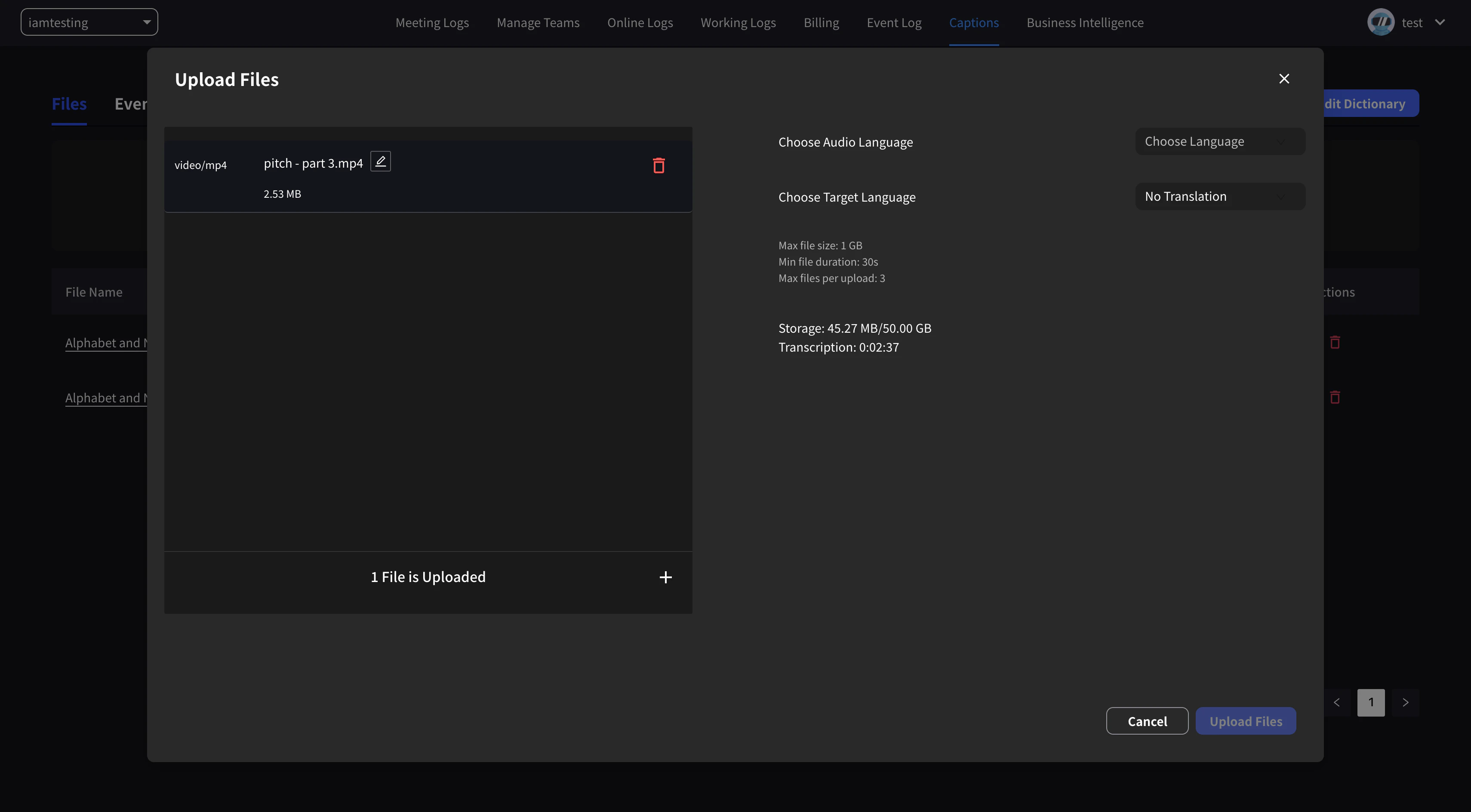The width and height of the screenshot is (1471, 812).
Task: Open the No Translation target language dropdown
Action: click(1219, 196)
